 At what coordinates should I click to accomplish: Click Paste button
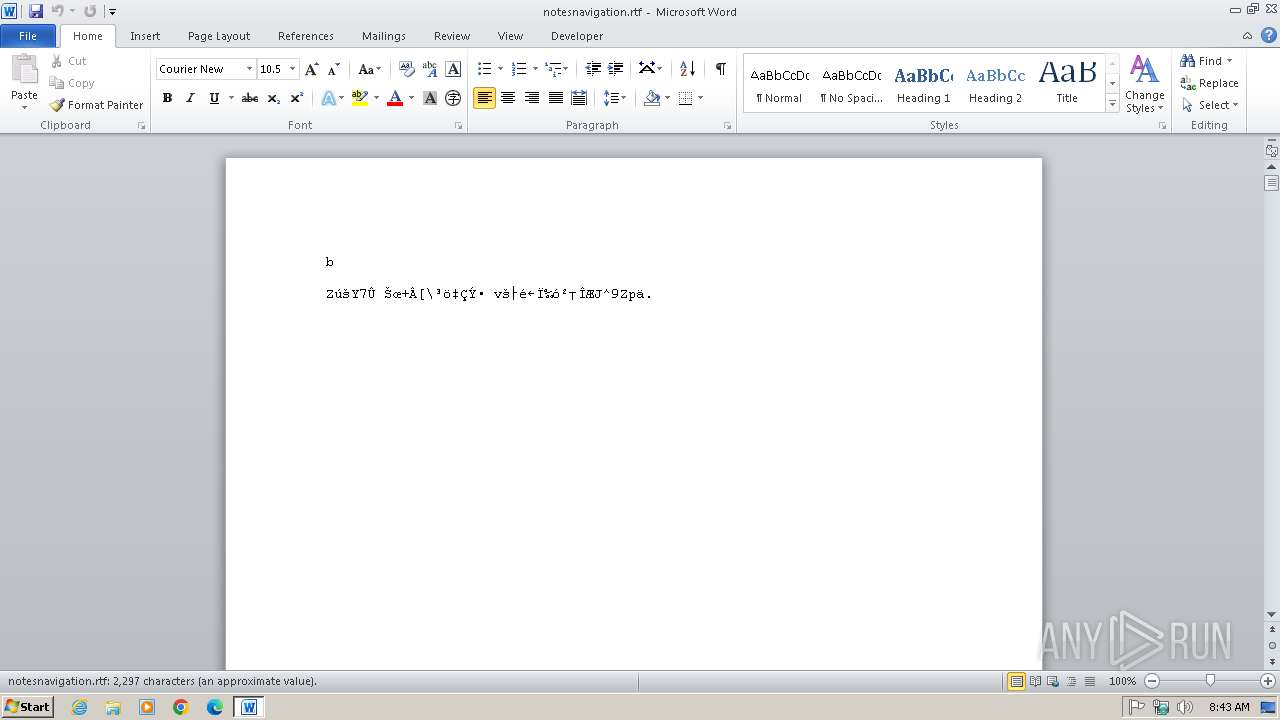(x=24, y=82)
